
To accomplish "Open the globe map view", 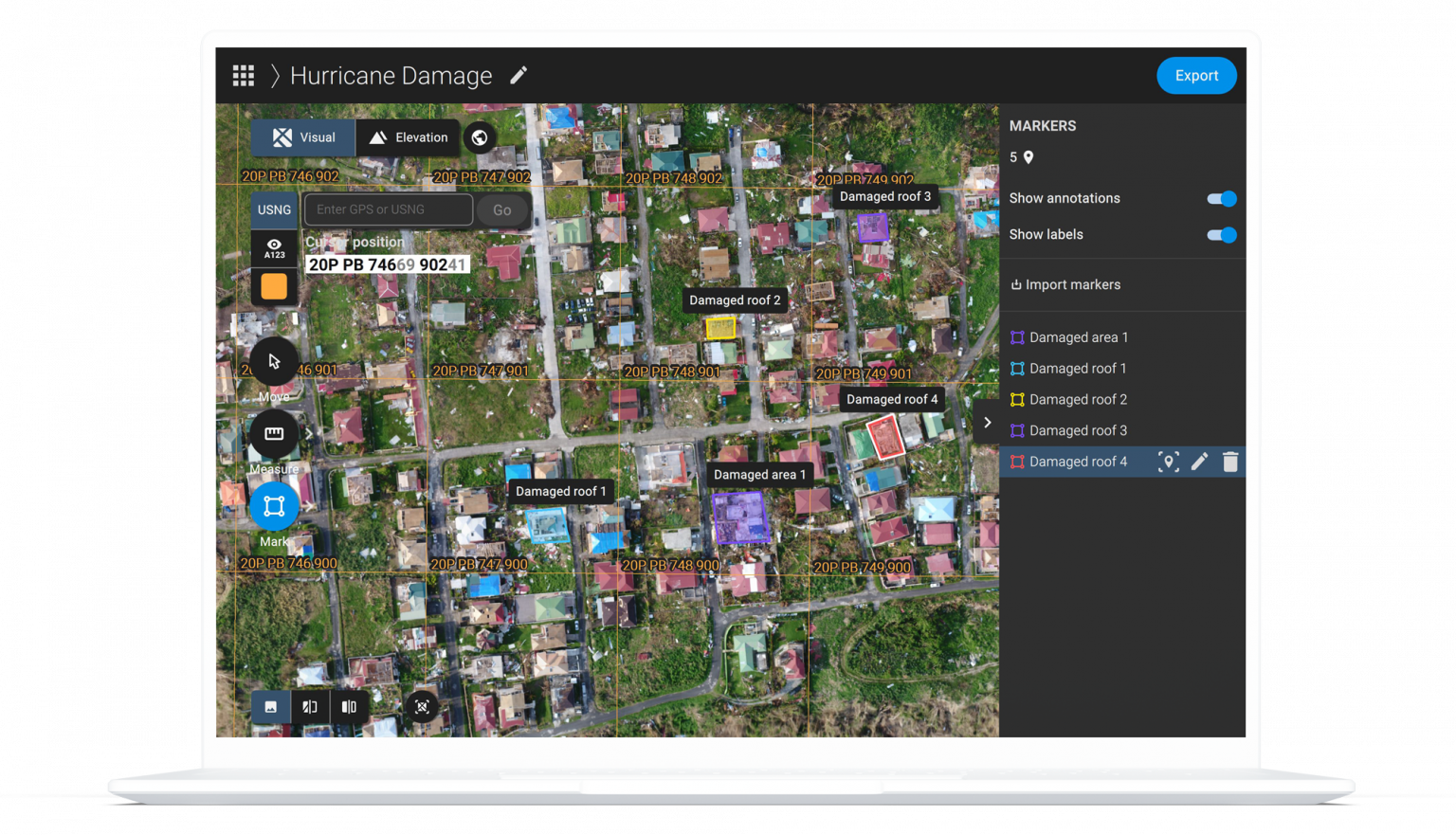I will 481,136.
